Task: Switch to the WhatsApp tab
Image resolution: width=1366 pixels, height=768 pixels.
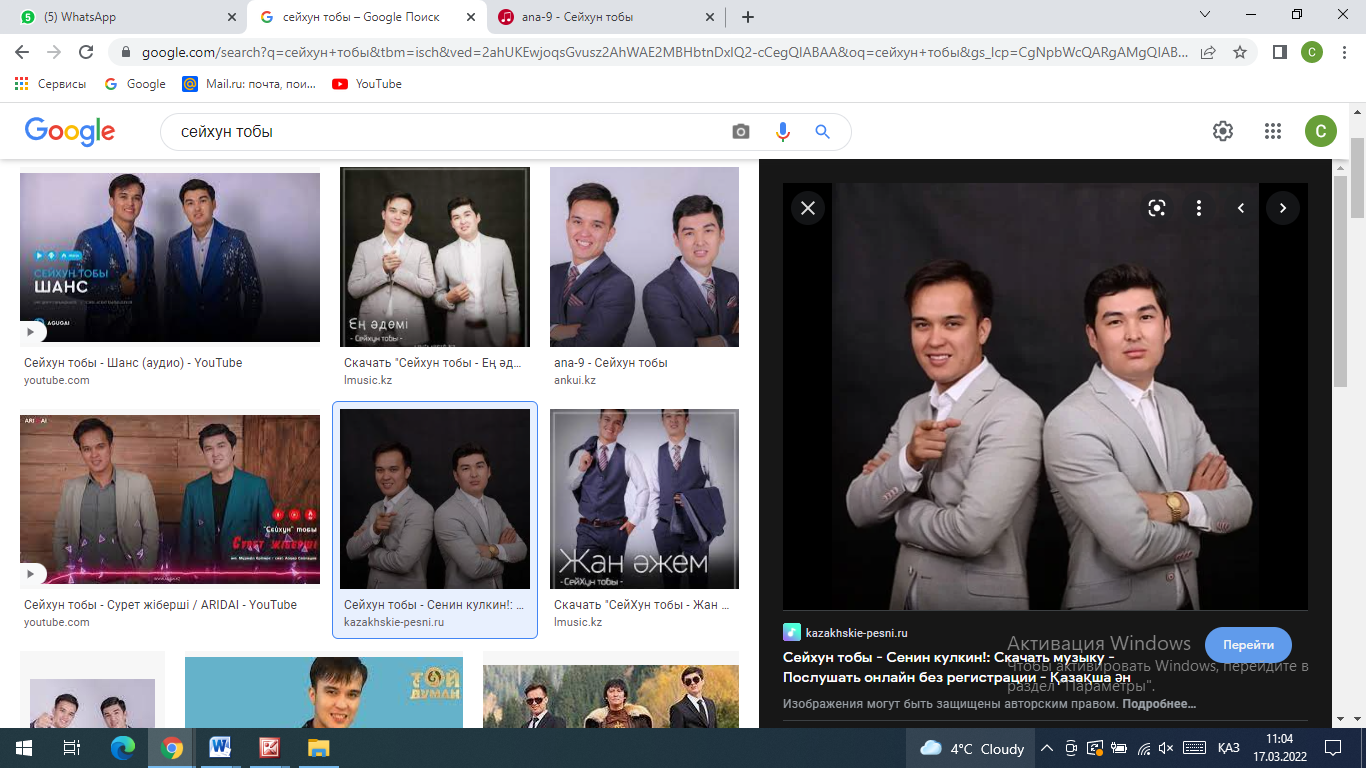Action: 124,17
